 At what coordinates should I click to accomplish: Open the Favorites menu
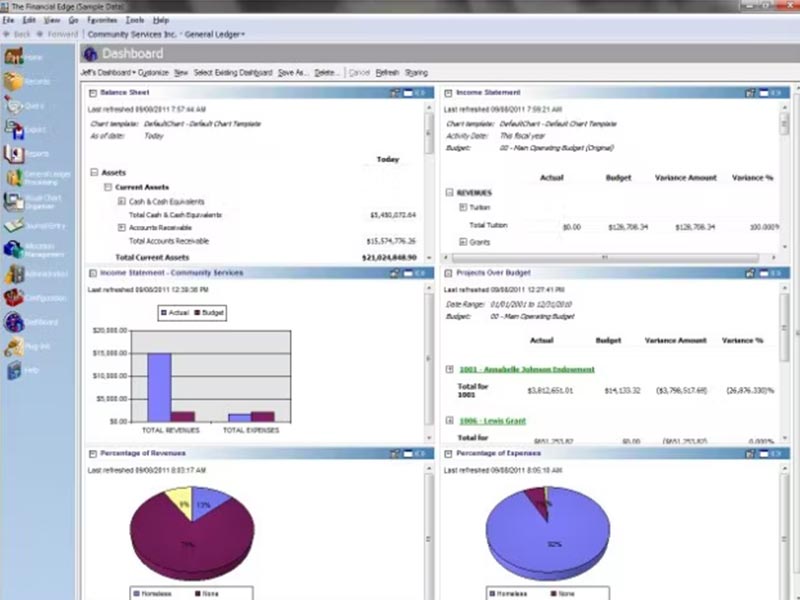tap(103, 20)
